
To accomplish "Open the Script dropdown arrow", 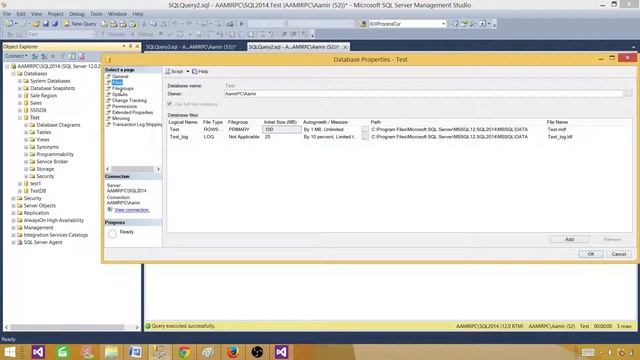I will coord(188,71).
